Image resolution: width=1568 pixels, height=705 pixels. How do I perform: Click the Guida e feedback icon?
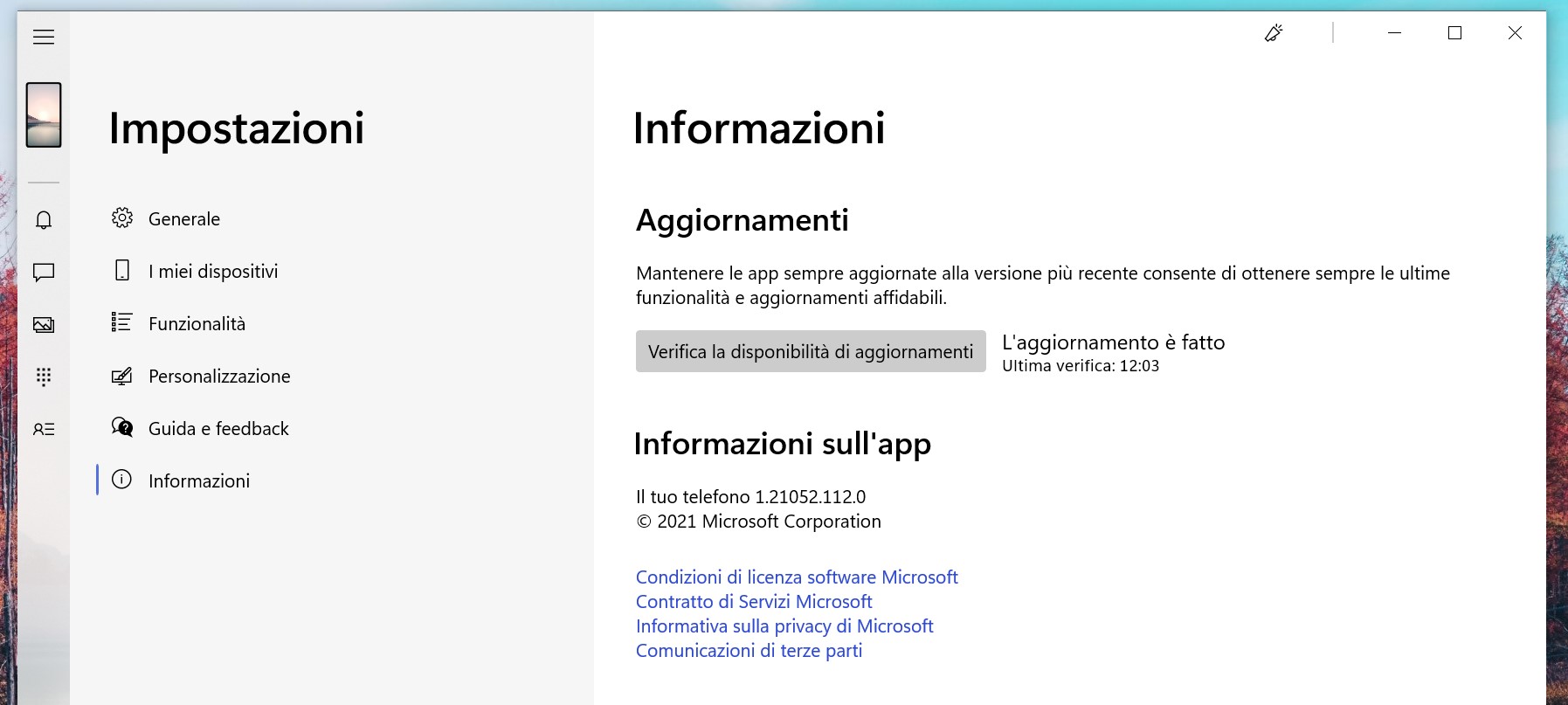tap(122, 427)
